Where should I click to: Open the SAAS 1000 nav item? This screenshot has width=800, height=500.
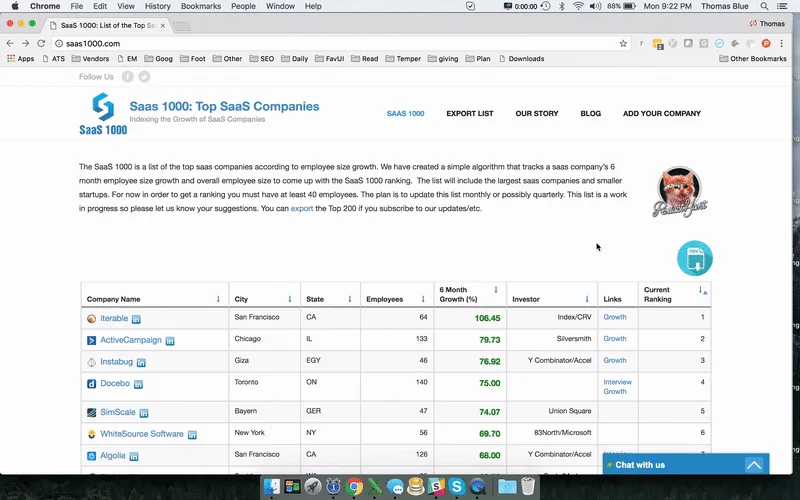405,113
